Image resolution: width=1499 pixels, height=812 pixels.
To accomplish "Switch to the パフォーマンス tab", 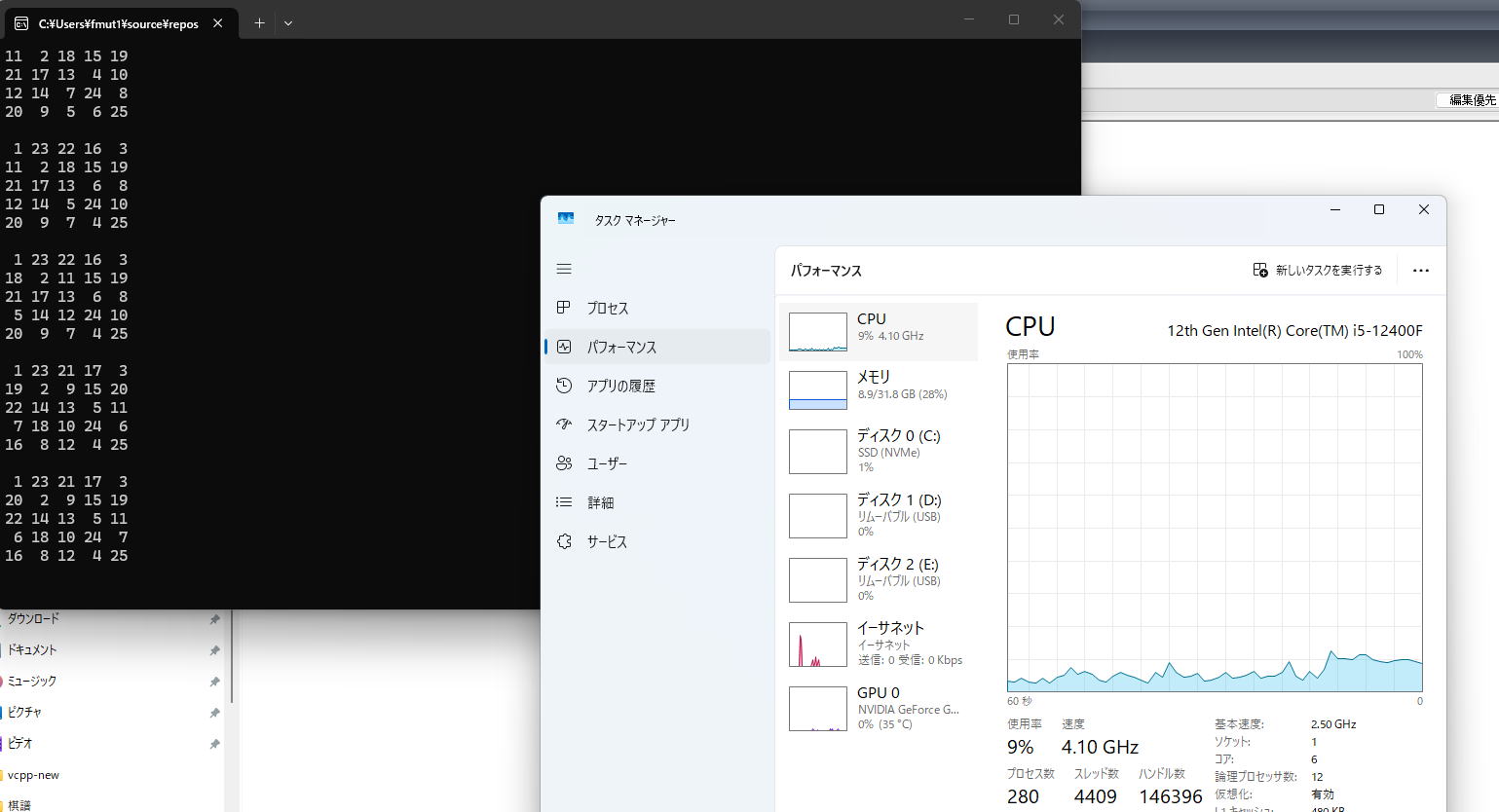I will [x=620, y=348].
